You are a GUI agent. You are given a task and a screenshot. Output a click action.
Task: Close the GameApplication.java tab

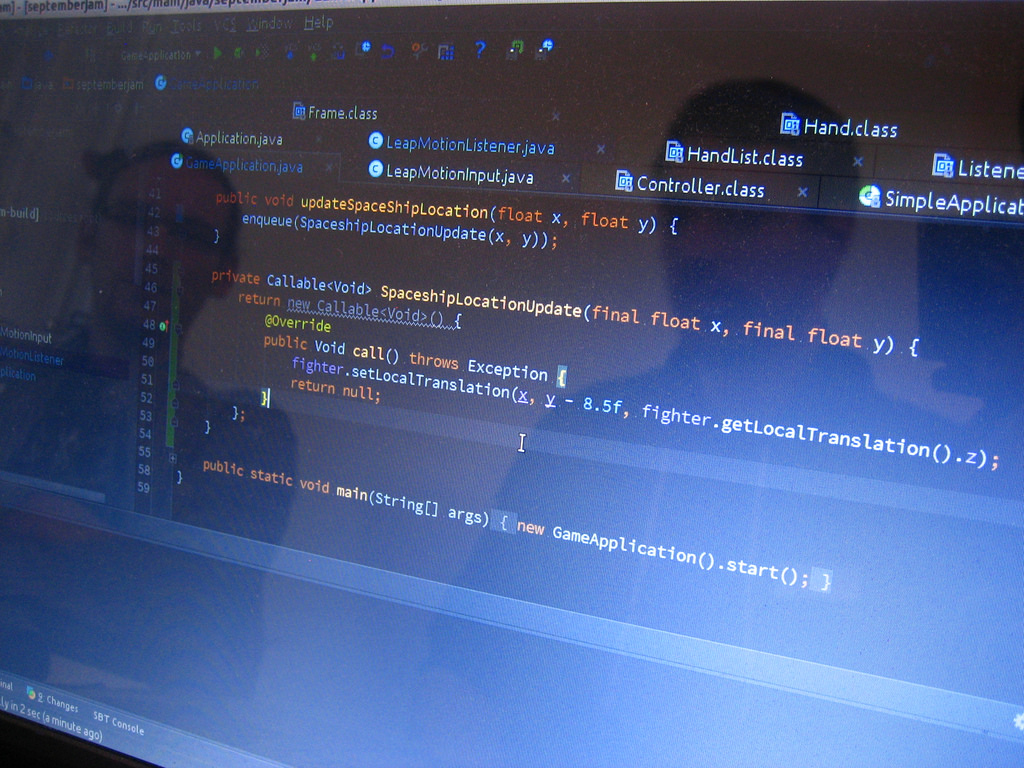click(329, 167)
